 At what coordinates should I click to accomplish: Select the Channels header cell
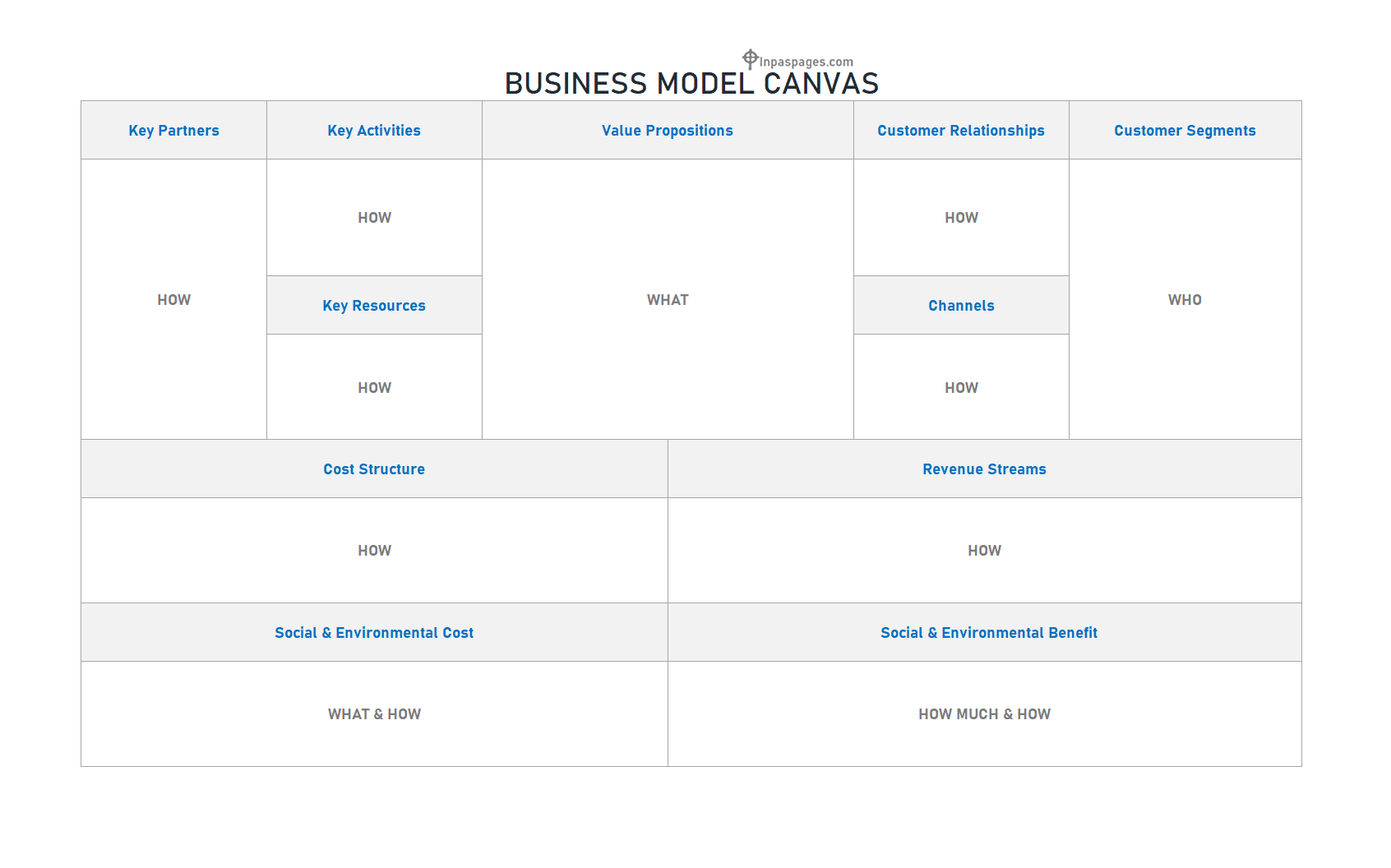(x=961, y=305)
